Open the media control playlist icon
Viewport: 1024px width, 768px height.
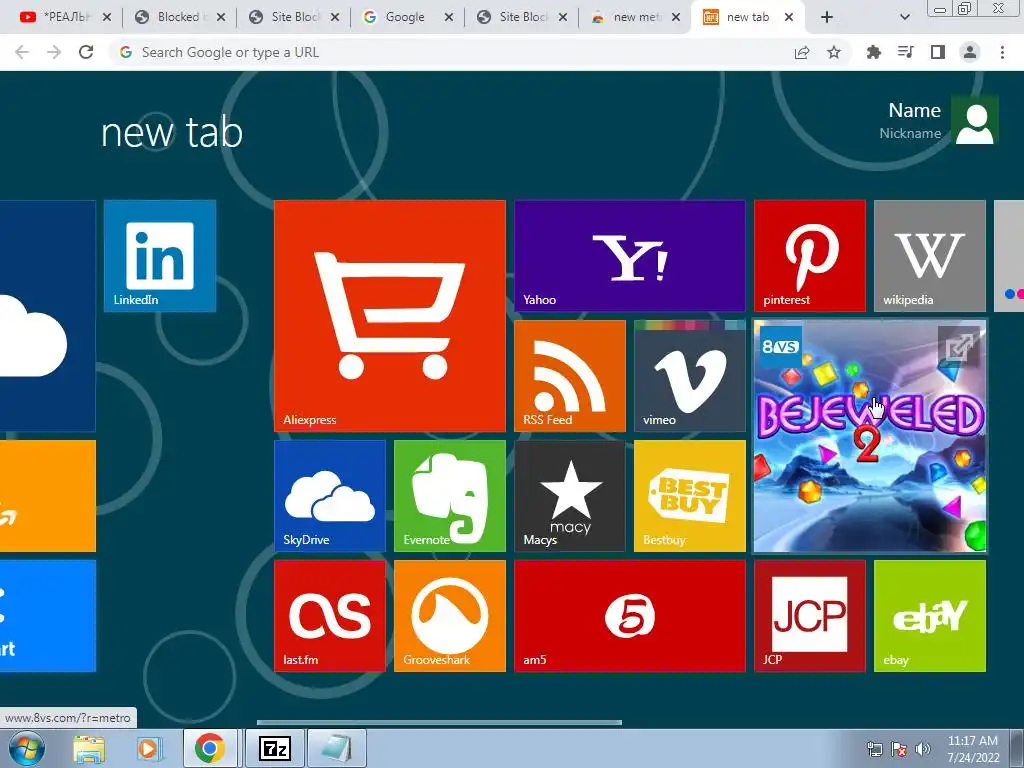point(906,52)
